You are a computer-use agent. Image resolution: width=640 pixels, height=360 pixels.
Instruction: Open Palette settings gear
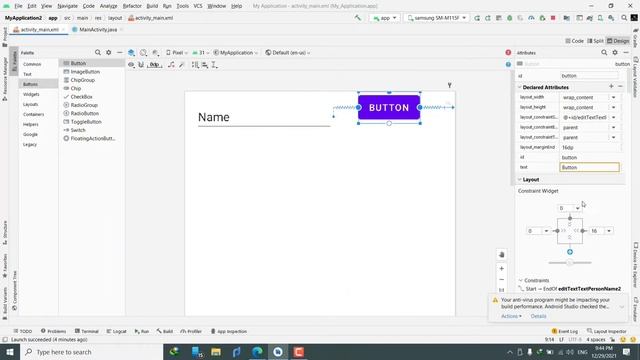pos(109,53)
